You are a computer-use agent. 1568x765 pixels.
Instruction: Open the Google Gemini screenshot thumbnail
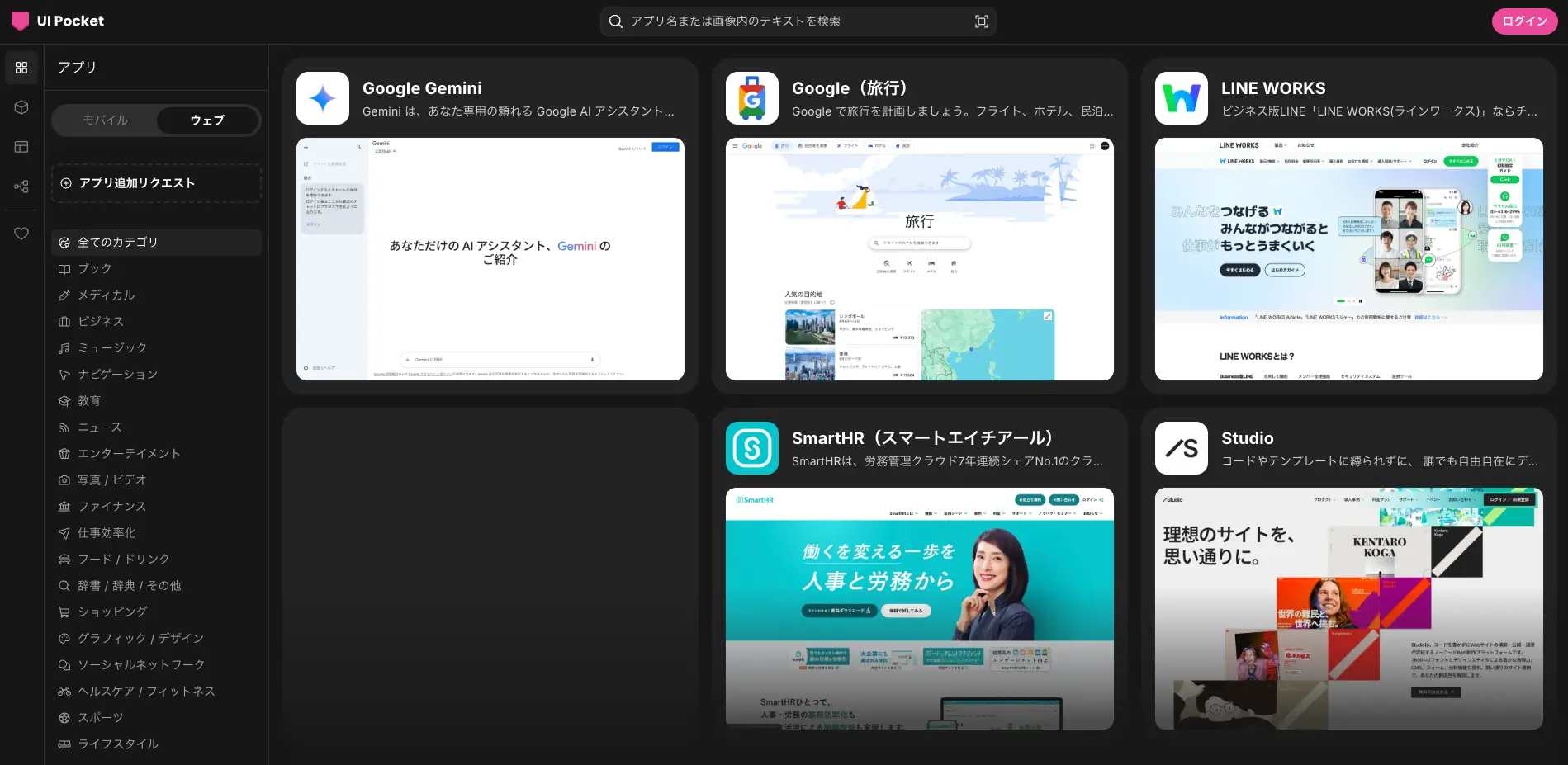click(x=490, y=259)
